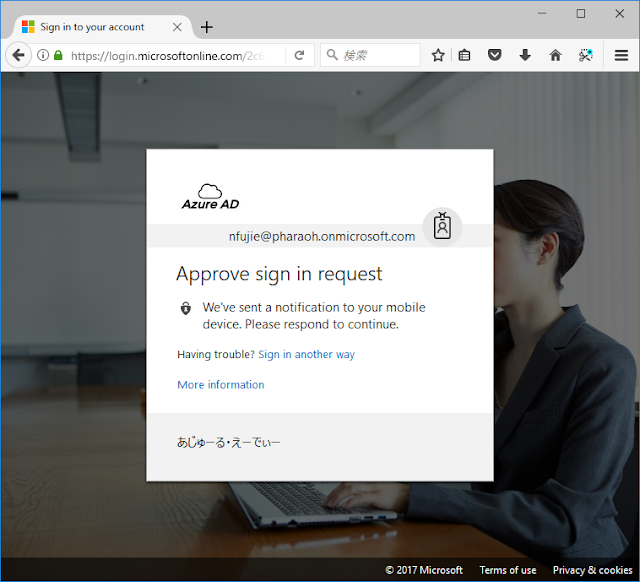Viewport: 640px width, 582px height.
Task: Click the work account badge icon
Action: pyautogui.click(x=442, y=227)
